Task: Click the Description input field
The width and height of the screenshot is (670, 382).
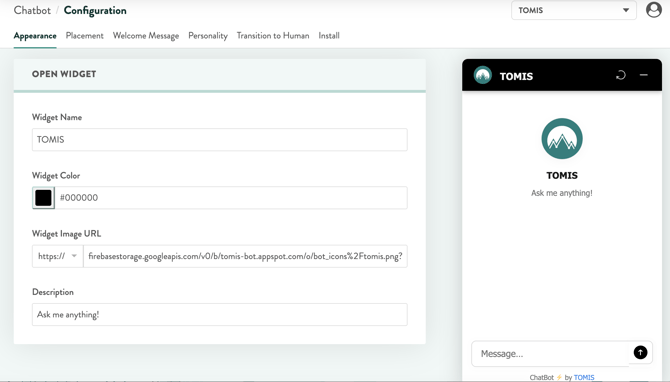Action: pyautogui.click(x=220, y=314)
